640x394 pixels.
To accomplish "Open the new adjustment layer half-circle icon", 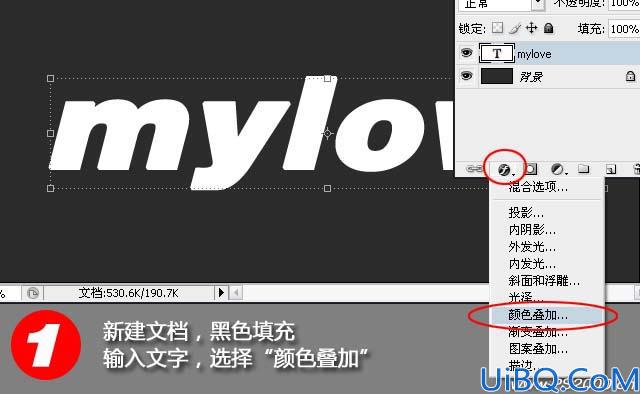I will [x=558, y=169].
